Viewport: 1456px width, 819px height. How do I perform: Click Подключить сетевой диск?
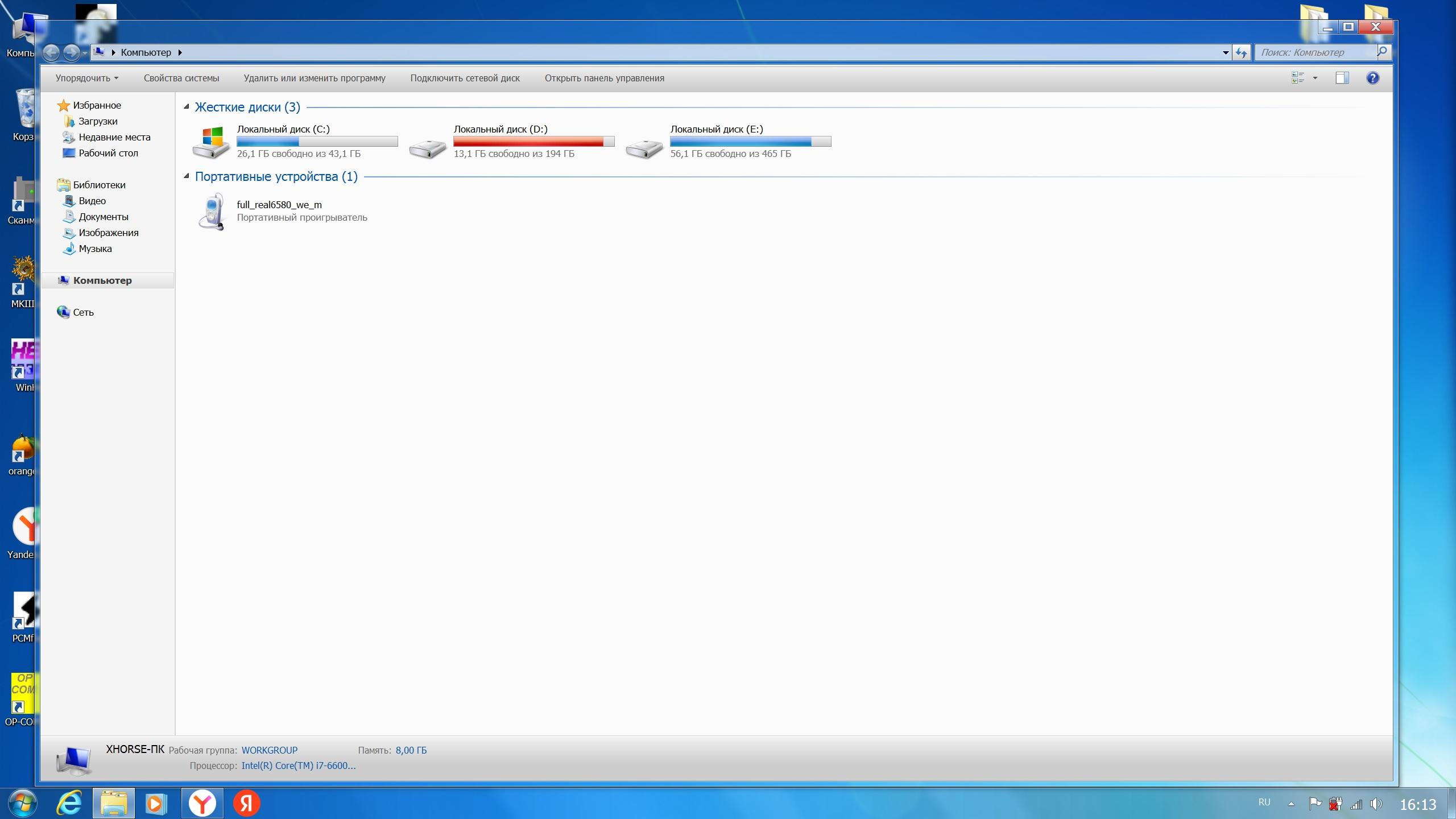(x=465, y=78)
